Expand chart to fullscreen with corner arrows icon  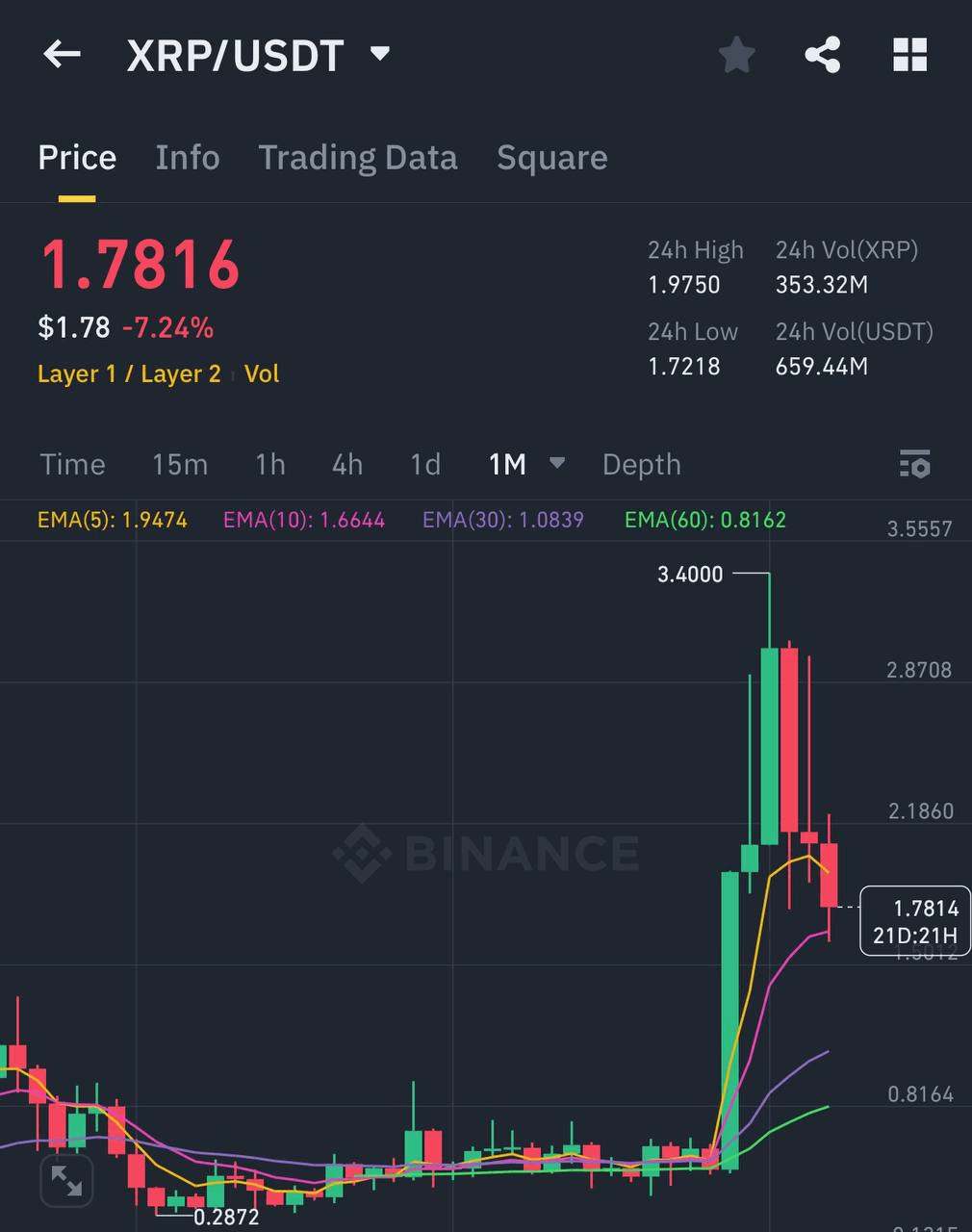65,1179
